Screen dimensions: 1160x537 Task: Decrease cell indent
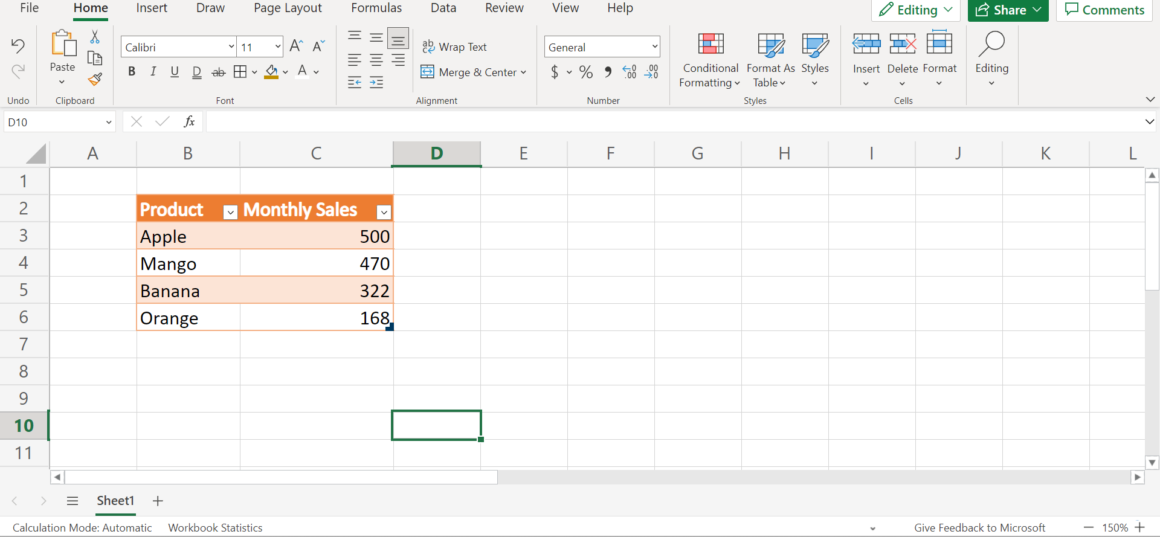pos(355,81)
